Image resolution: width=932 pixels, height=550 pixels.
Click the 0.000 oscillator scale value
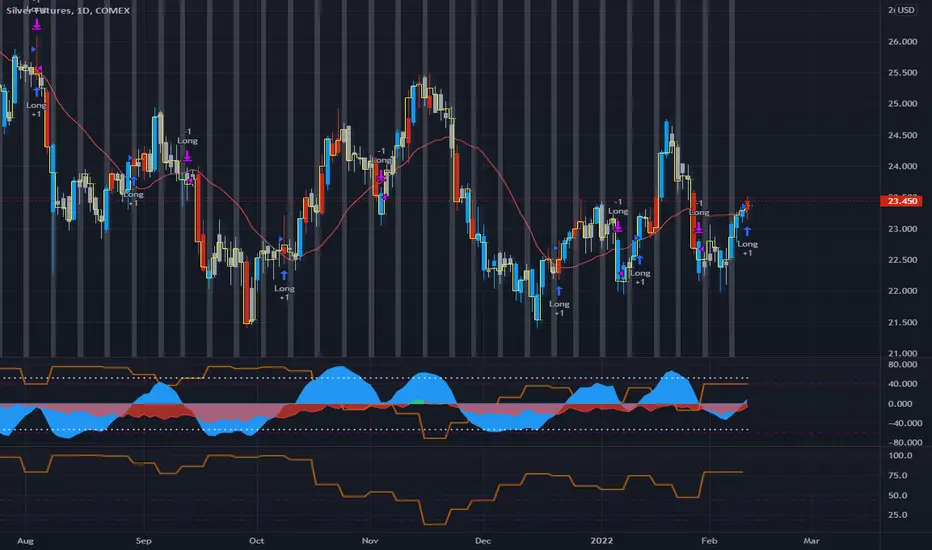(x=900, y=403)
